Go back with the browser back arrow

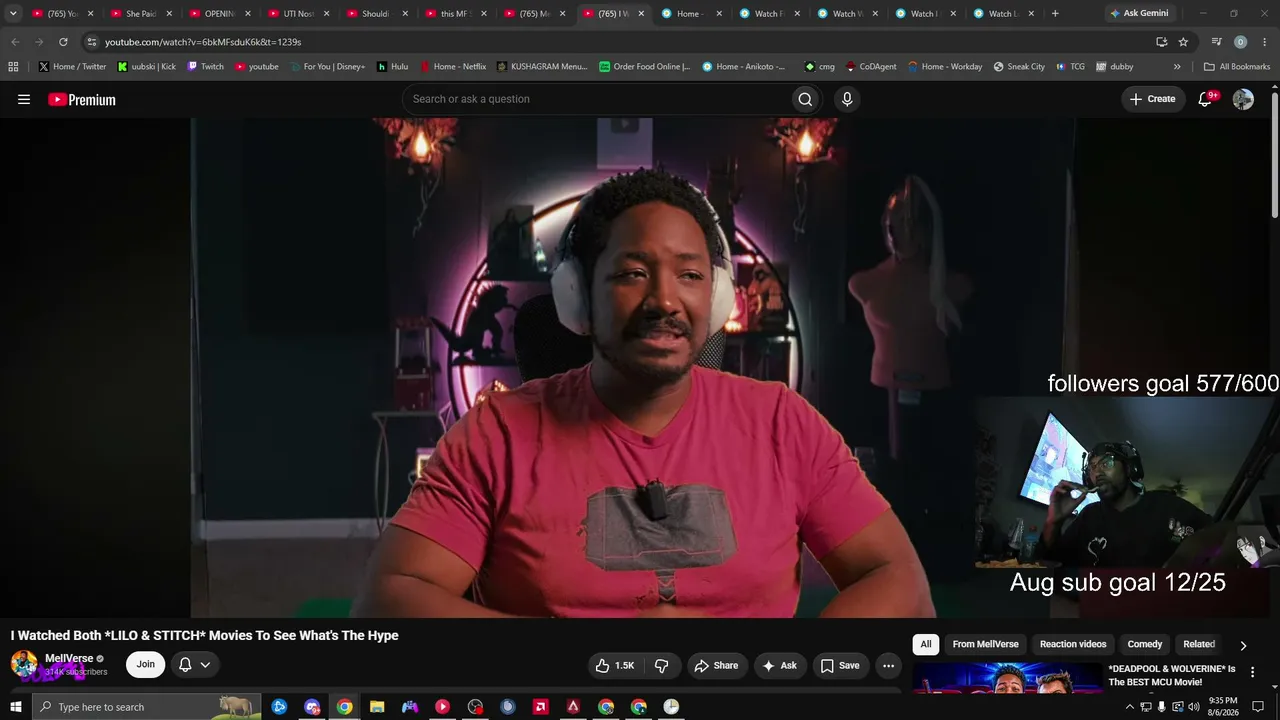pyautogui.click(x=15, y=42)
